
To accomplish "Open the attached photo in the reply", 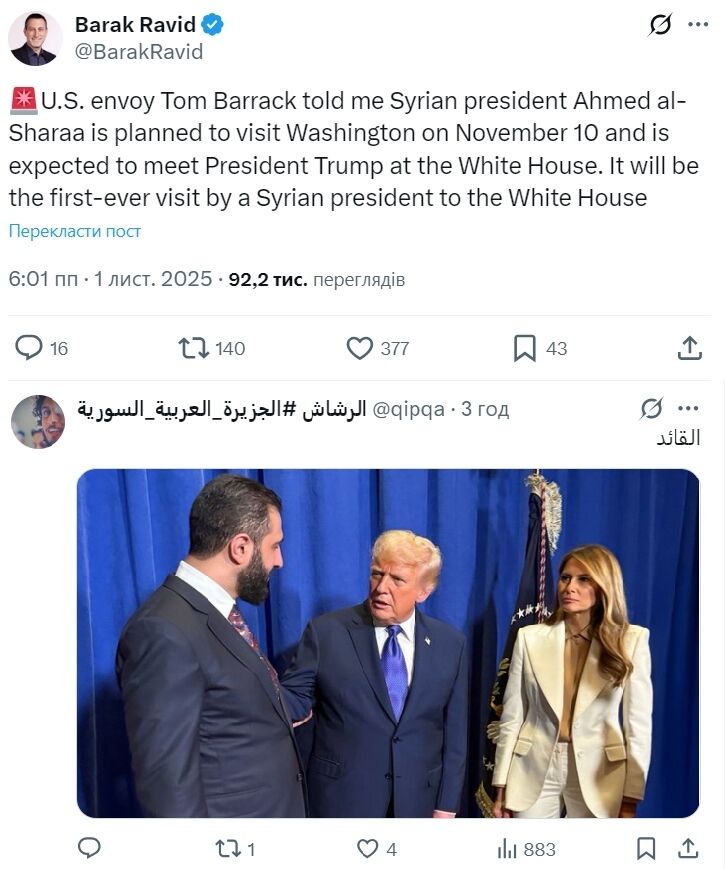I will [x=388, y=643].
